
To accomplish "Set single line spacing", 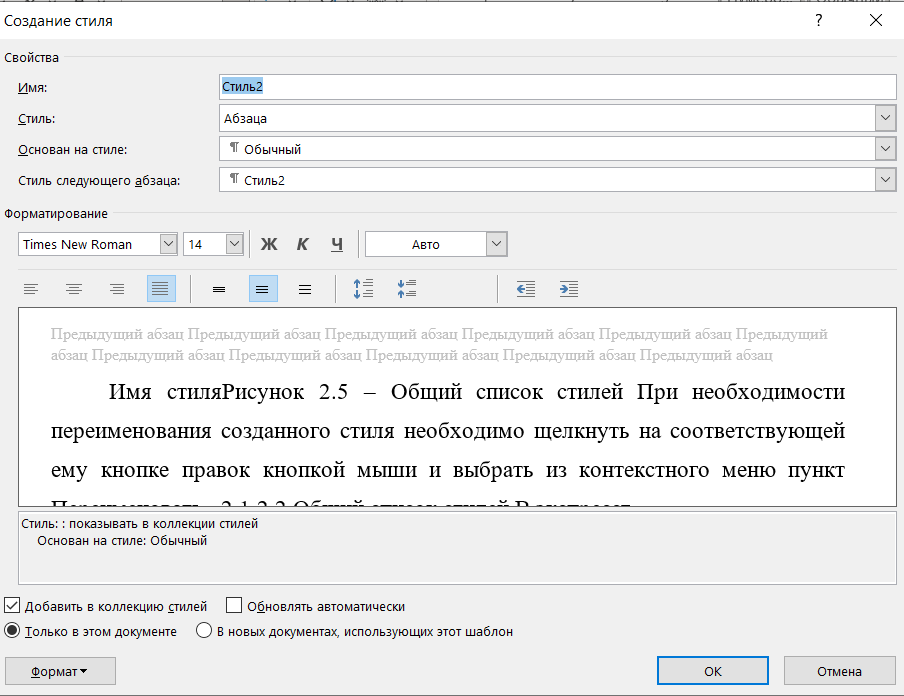I will pos(219,289).
